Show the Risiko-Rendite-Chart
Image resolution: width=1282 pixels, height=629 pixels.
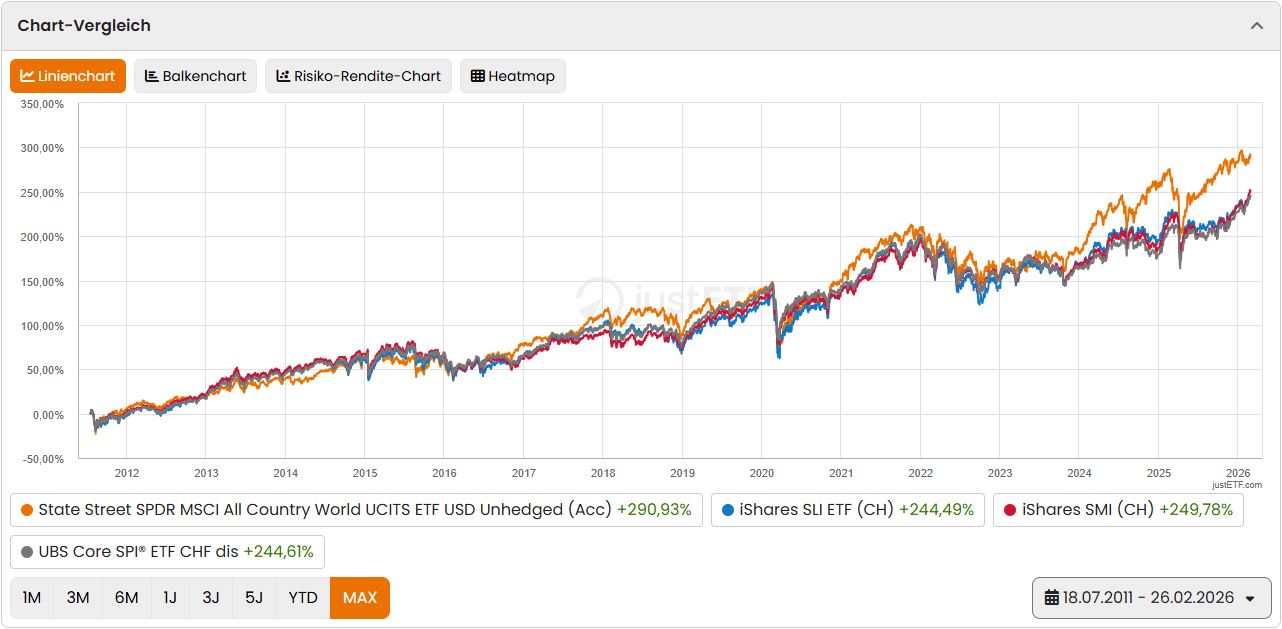[358, 76]
